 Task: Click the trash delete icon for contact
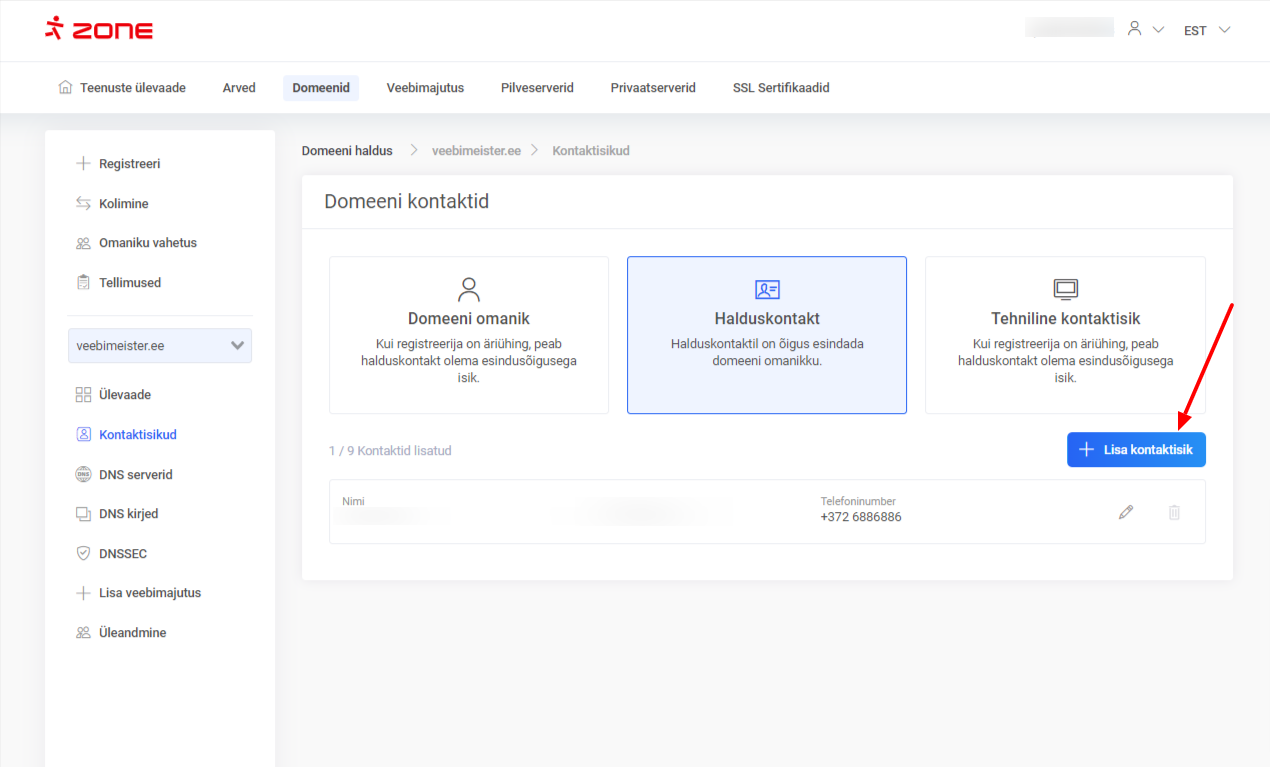coord(1174,512)
